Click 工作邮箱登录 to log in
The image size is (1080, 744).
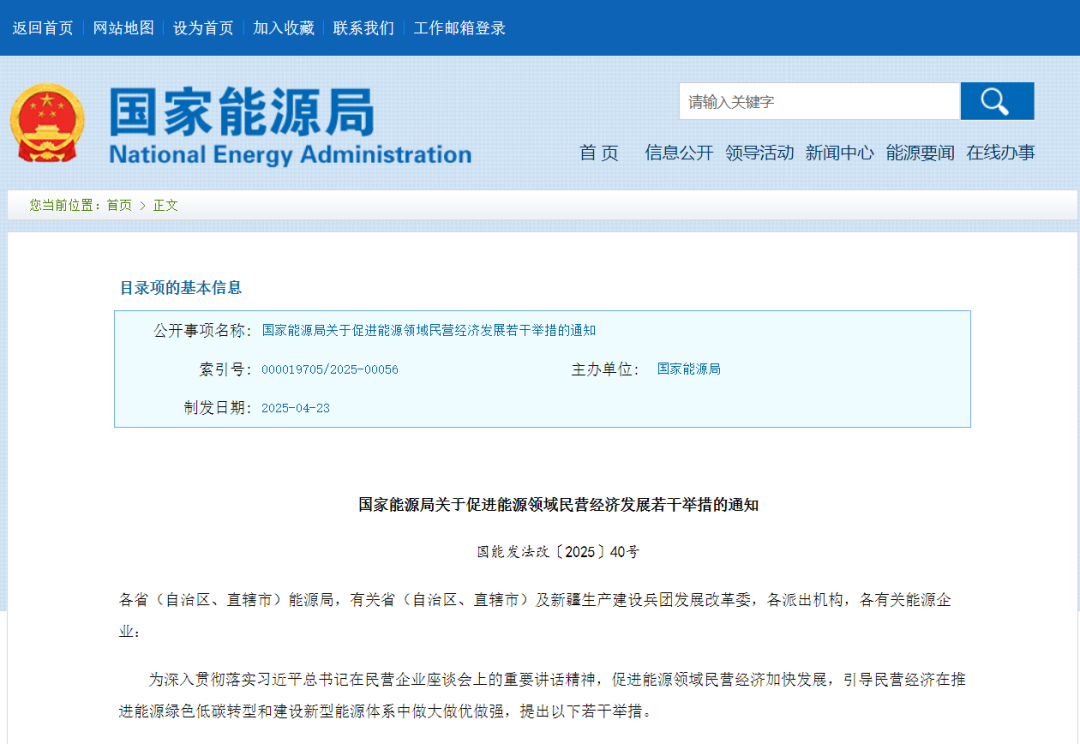point(458,28)
